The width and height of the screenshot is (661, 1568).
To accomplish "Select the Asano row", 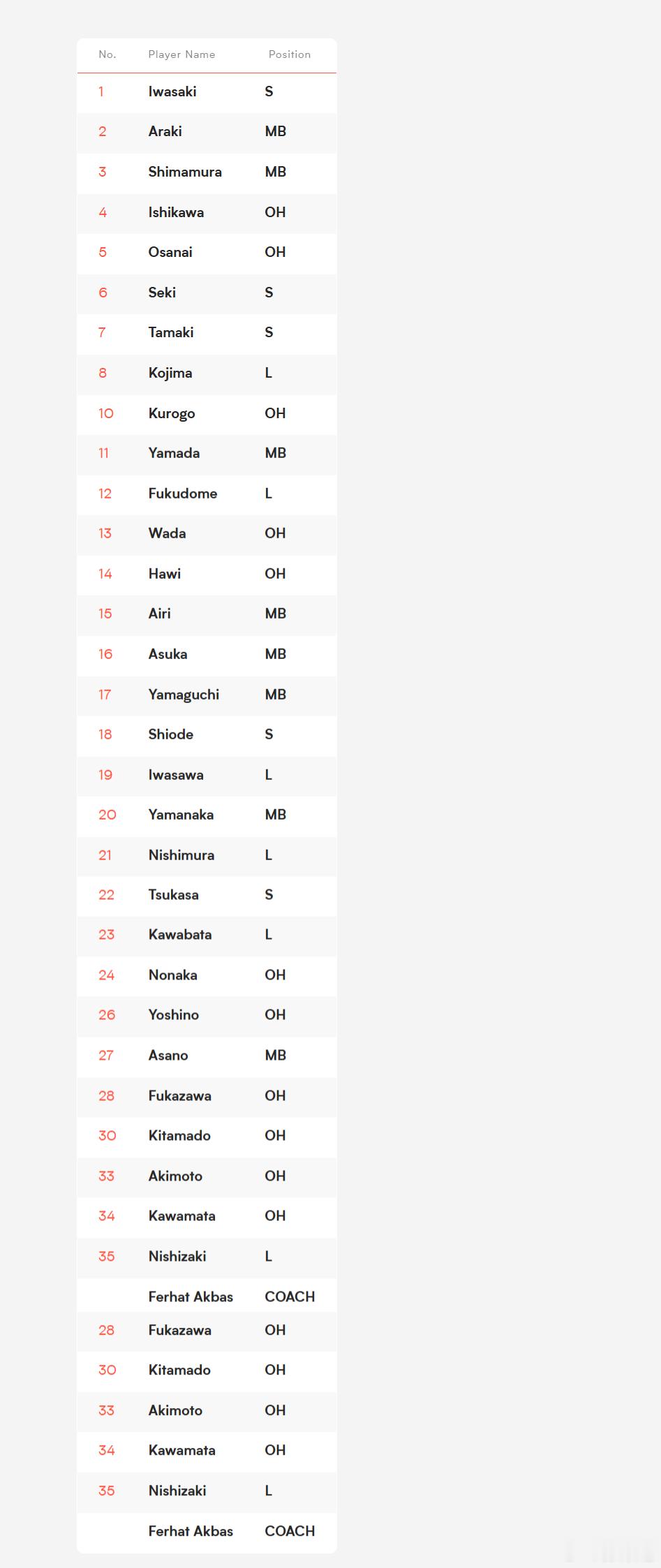I will [x=207, y=1056].
